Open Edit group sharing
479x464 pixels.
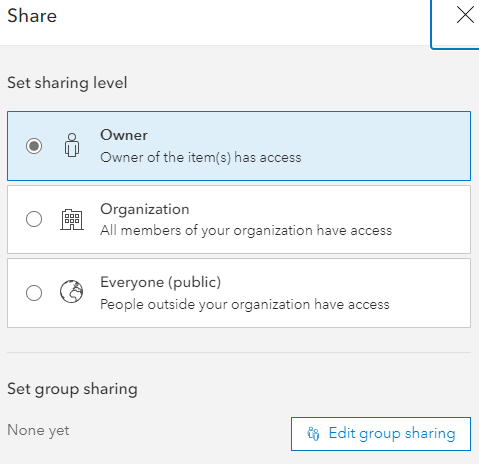(381, 434)
